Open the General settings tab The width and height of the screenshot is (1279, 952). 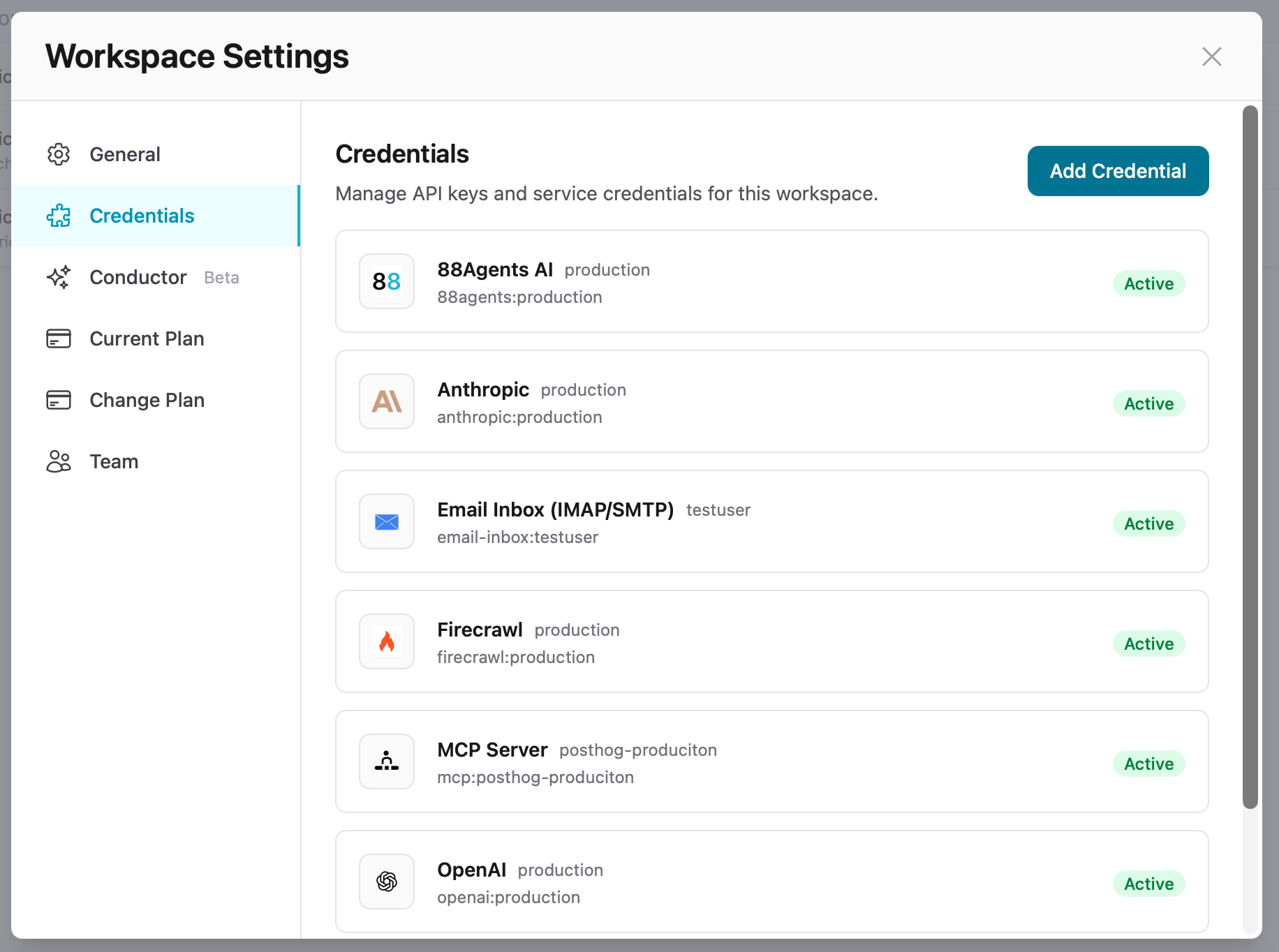(125, 154)
